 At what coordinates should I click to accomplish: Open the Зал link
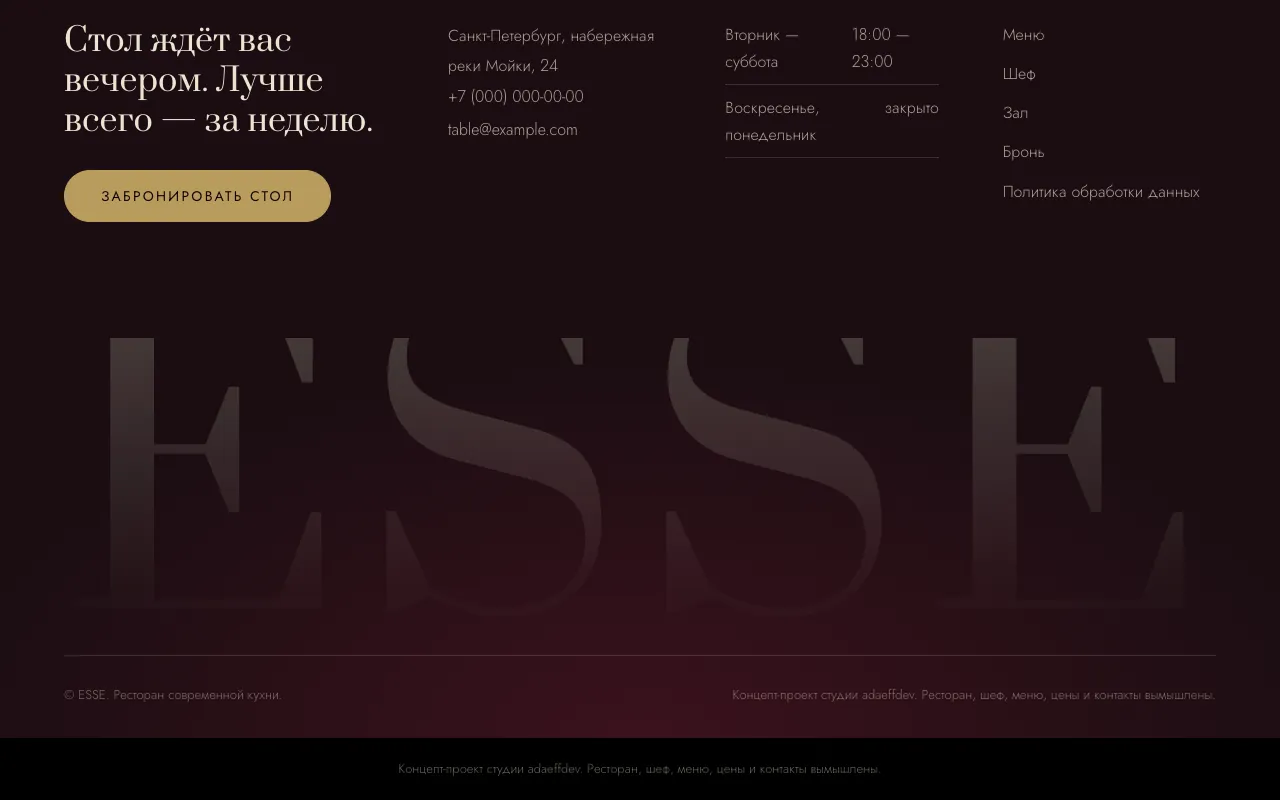[1015, 113]
